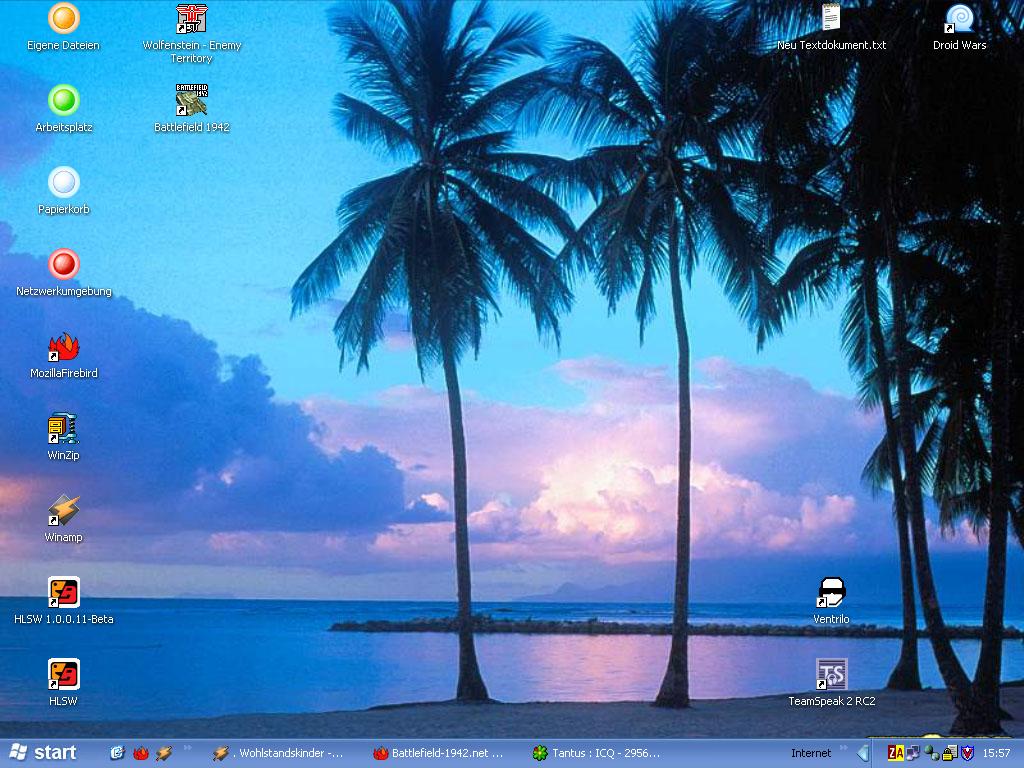Click the Papierkorb recycle bin icon
This screenshot has width=1024, height=768.
pos(64,183)
